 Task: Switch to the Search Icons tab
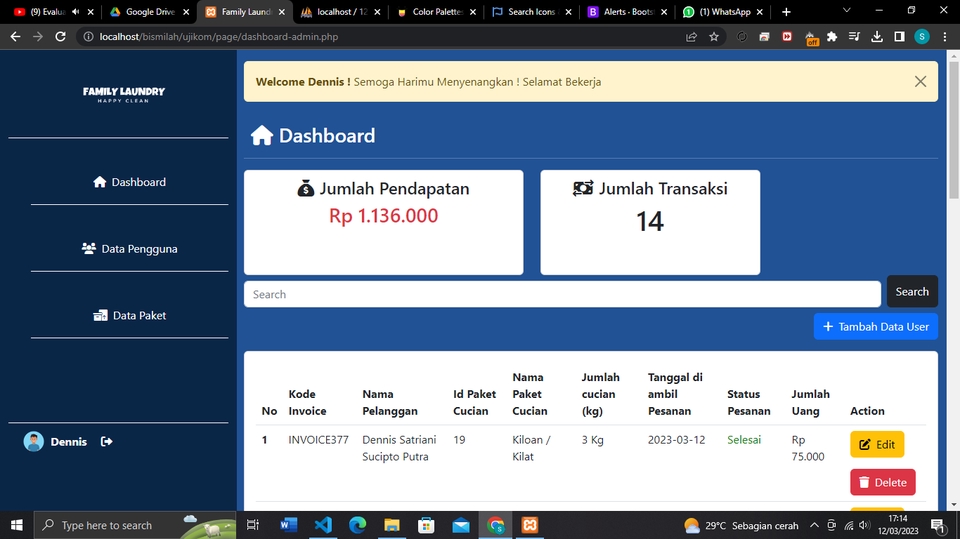[531, 12]
